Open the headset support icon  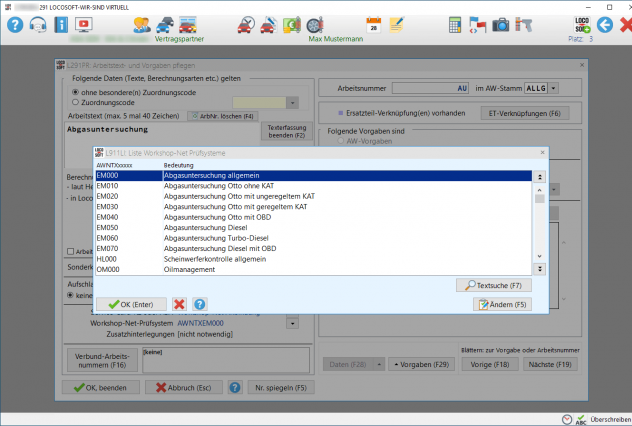click(38, 24)
